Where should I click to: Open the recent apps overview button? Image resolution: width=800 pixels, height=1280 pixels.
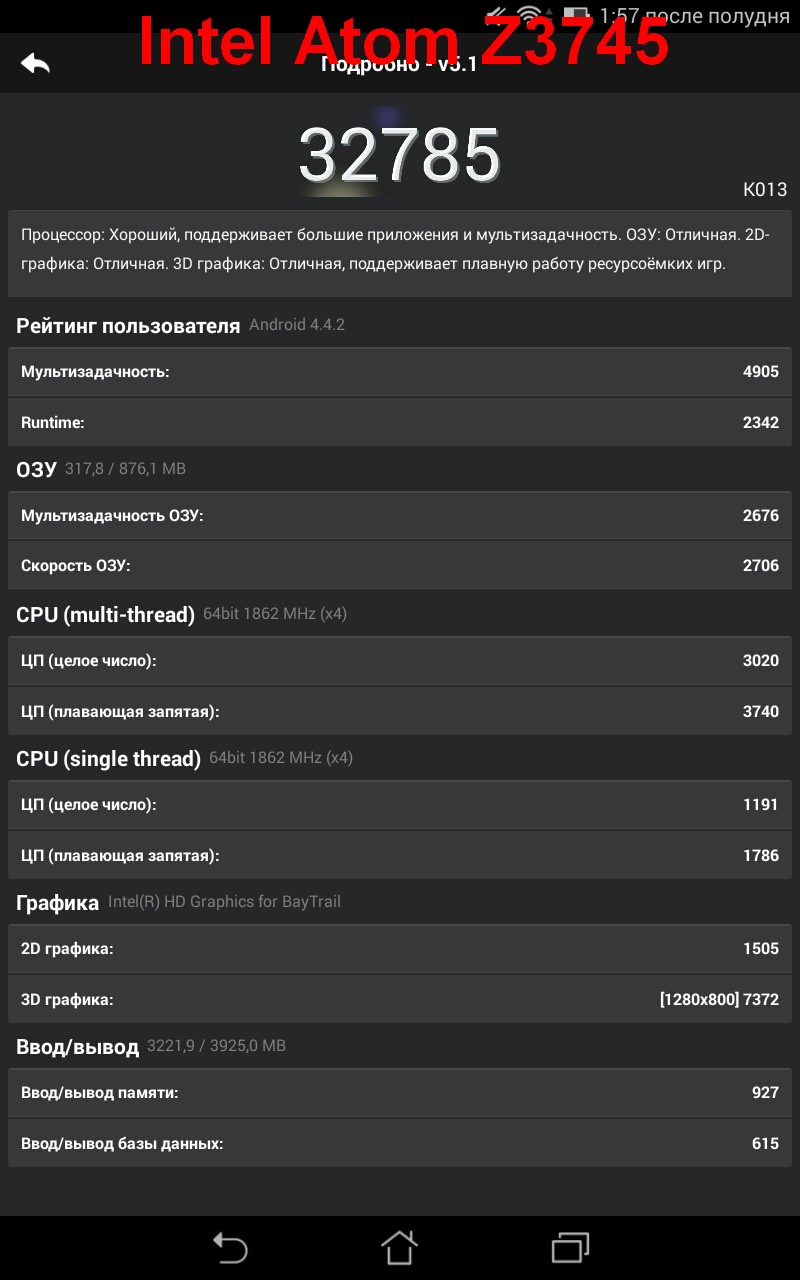(570, 1247)
